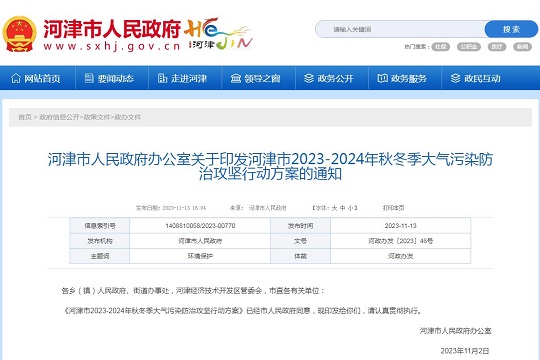540x360 pixels.
Task: Click the newspaper icon for 要闻动态
Action: (x=89, y=78)
